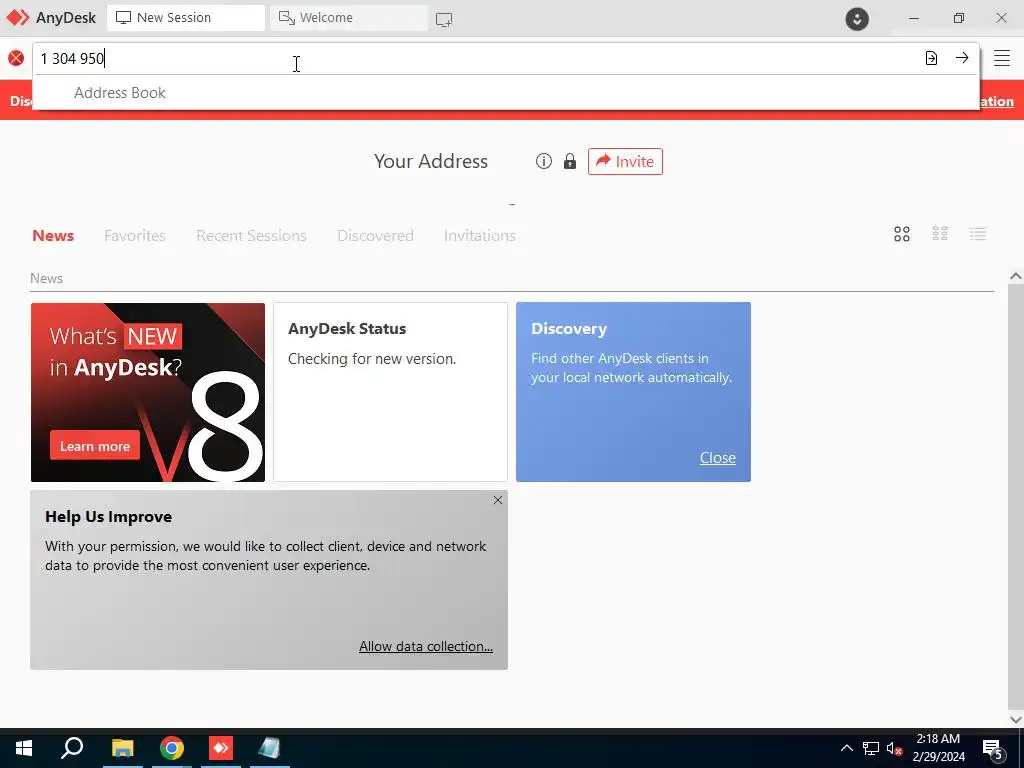Open the Discovered tab
The height and width of the screenshot is (768, 1024).
[x=376, y=236]
